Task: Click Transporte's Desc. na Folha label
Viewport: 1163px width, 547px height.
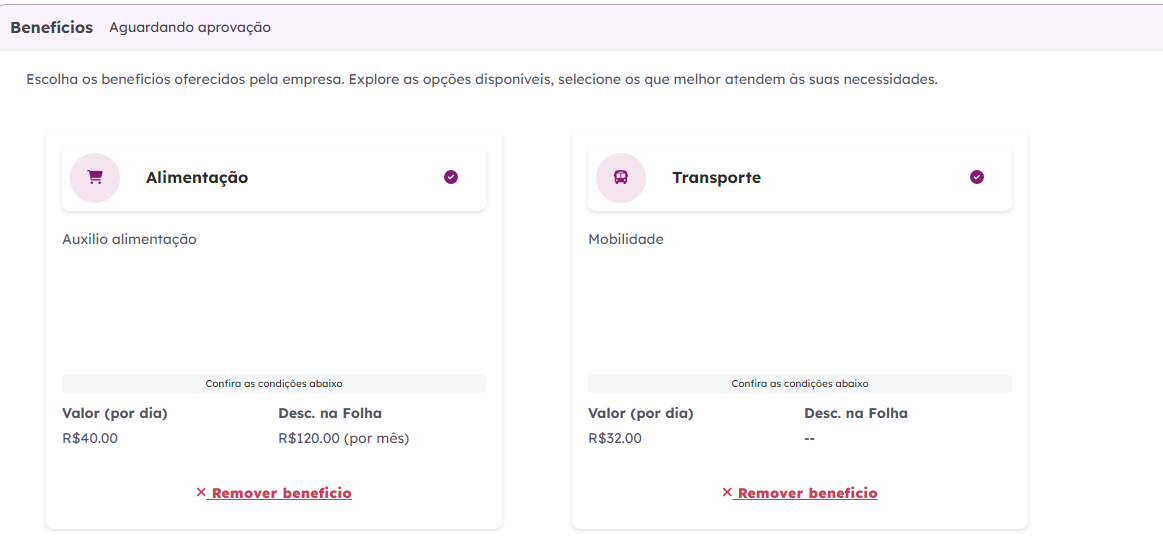Action: pos(856,413)
